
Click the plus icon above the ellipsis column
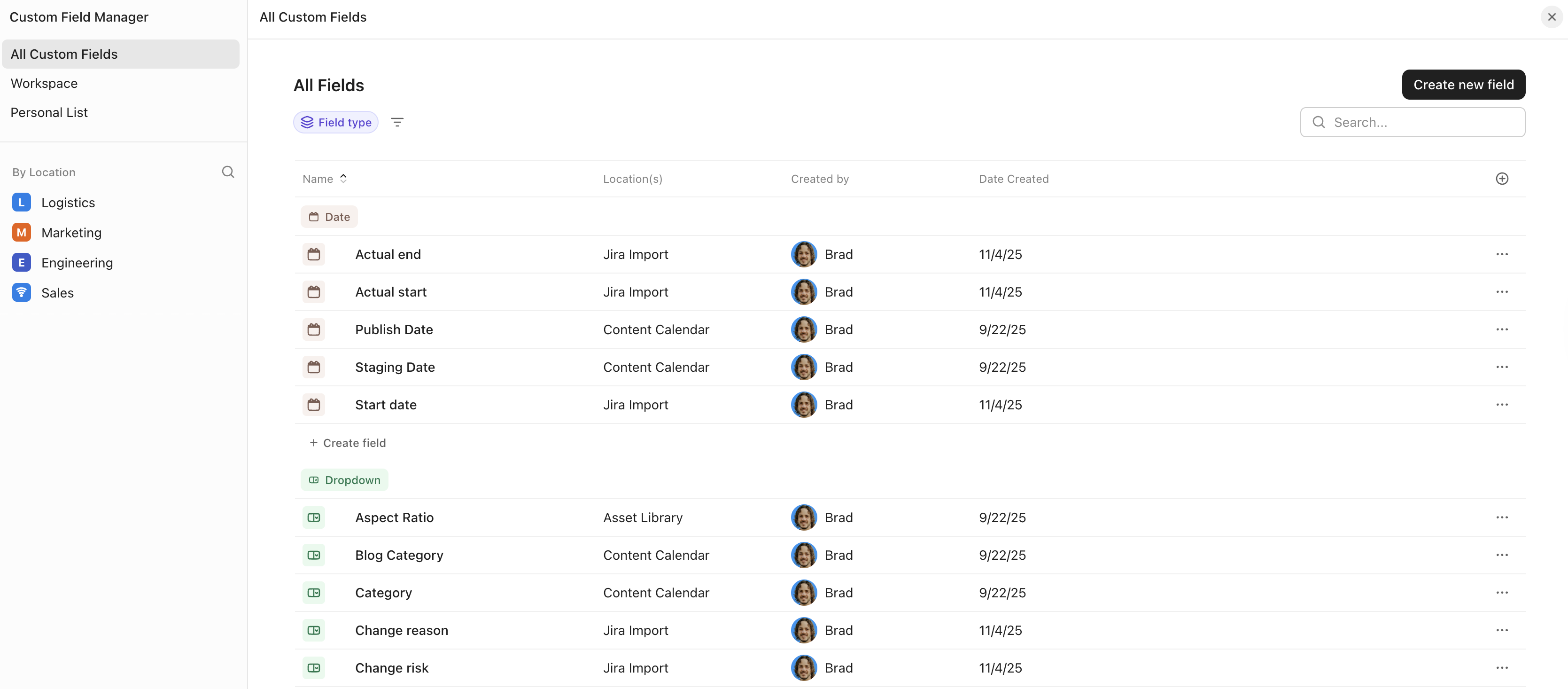(x=1502, y=179)
